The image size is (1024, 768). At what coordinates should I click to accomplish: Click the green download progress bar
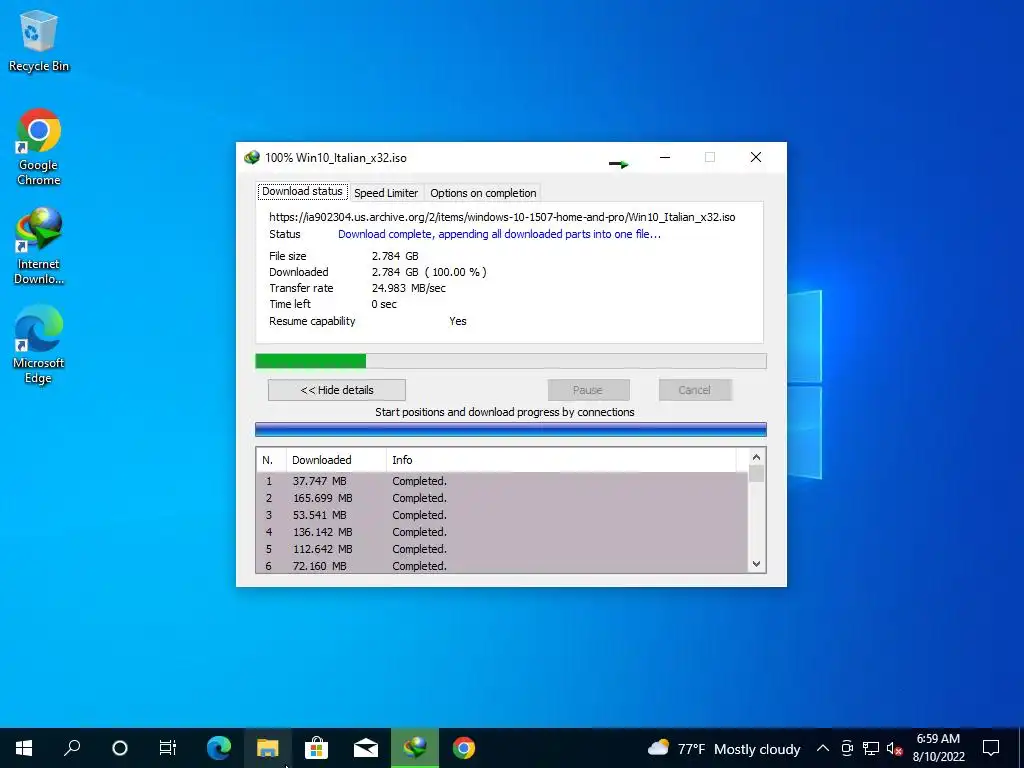tap(511, 361)
